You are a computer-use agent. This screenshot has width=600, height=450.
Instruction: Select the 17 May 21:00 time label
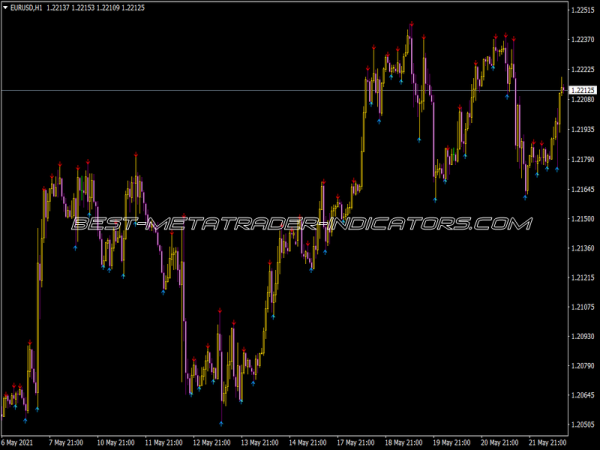pos(355,441)
